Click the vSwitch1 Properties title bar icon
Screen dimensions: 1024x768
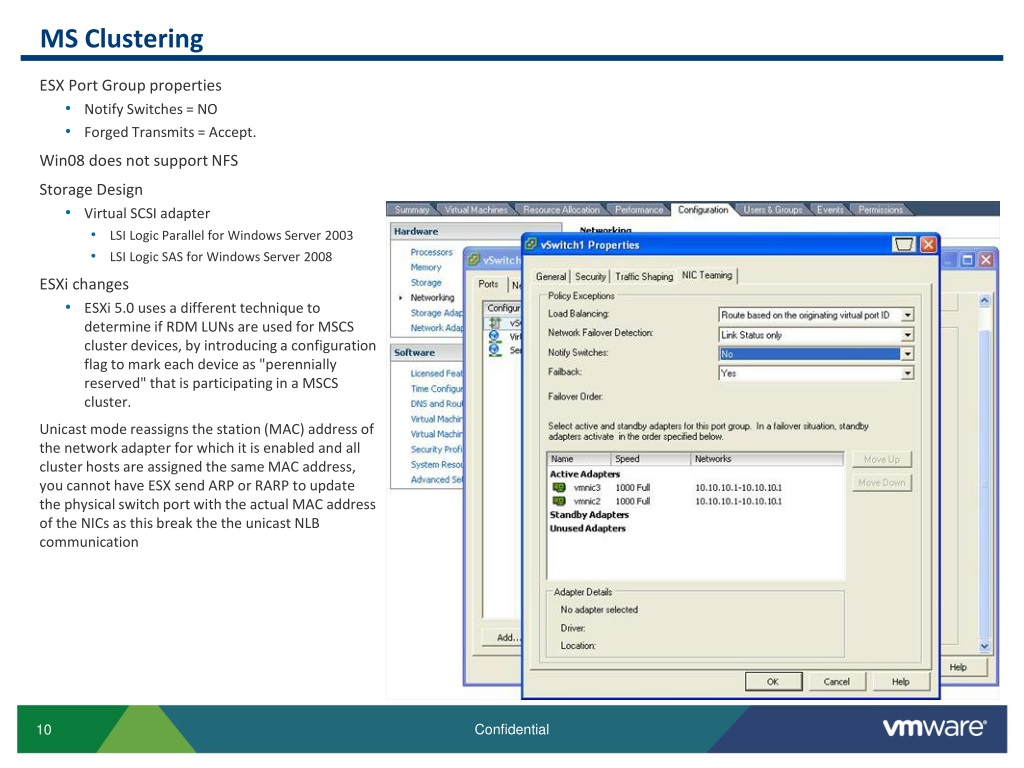pos(532,245)
